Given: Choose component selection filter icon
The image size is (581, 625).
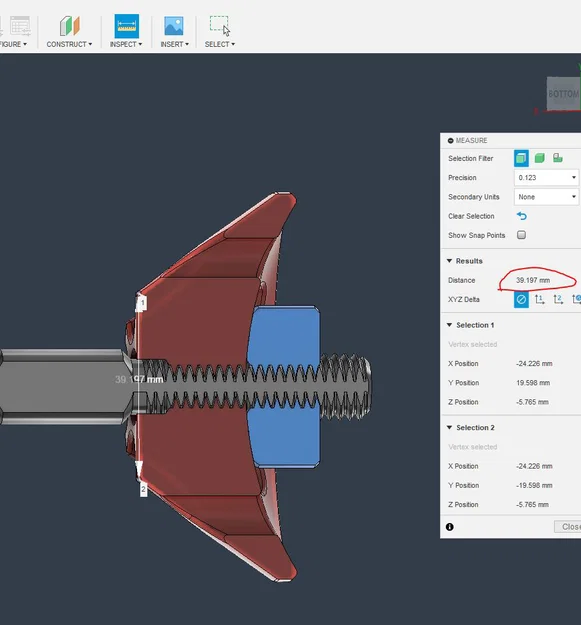Looking at the screenshot, I should (x=558, y=158).
